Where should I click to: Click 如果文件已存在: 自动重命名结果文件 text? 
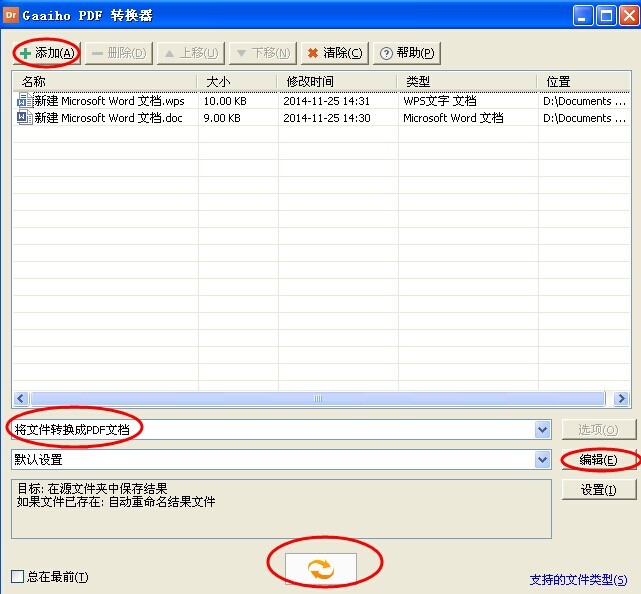tap(116, 502)
